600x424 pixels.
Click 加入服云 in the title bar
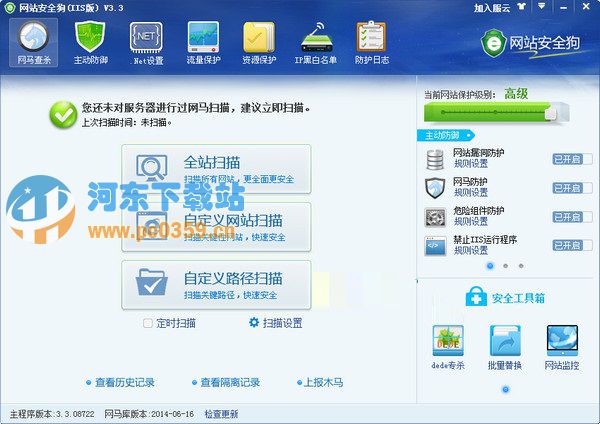pos(492,8)
